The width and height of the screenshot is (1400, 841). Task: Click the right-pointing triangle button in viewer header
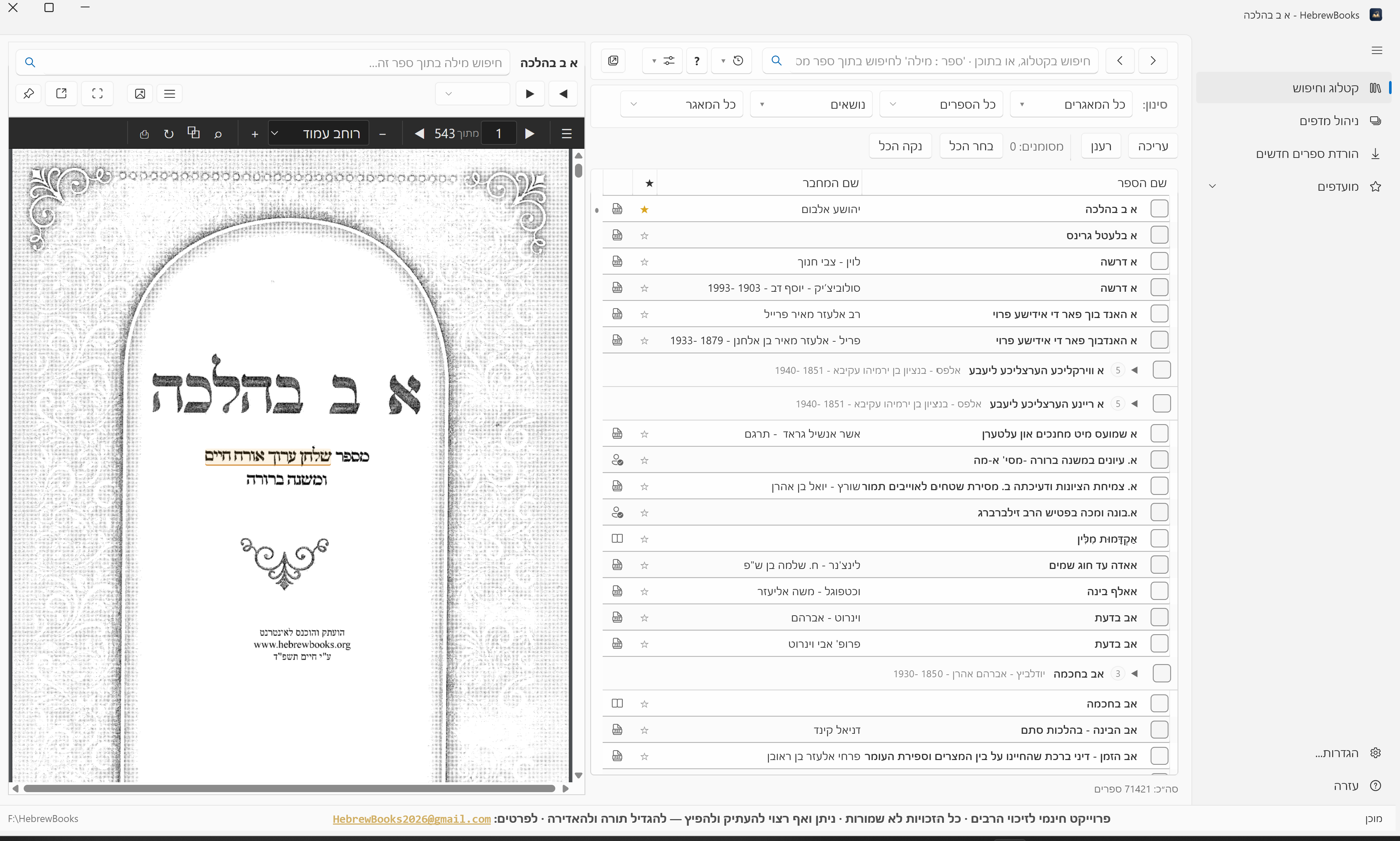(x=530, y=93)
